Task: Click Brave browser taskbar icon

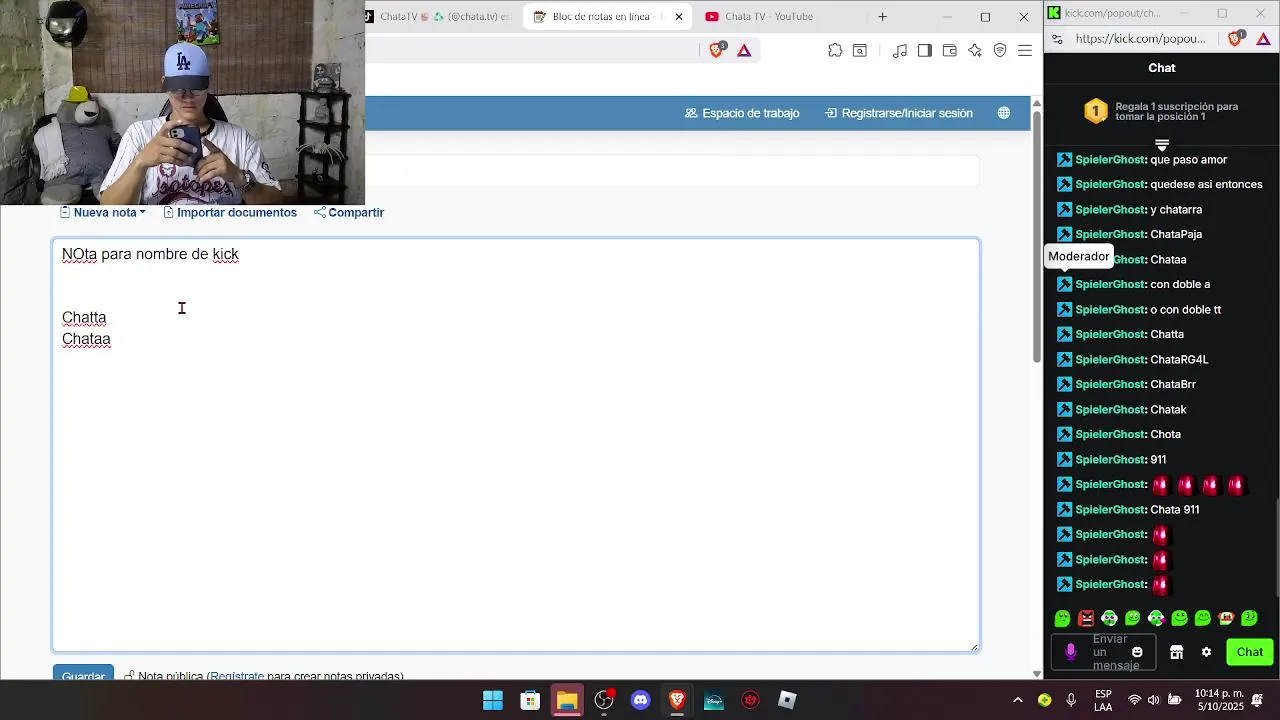Action: (x=677, y=700)
